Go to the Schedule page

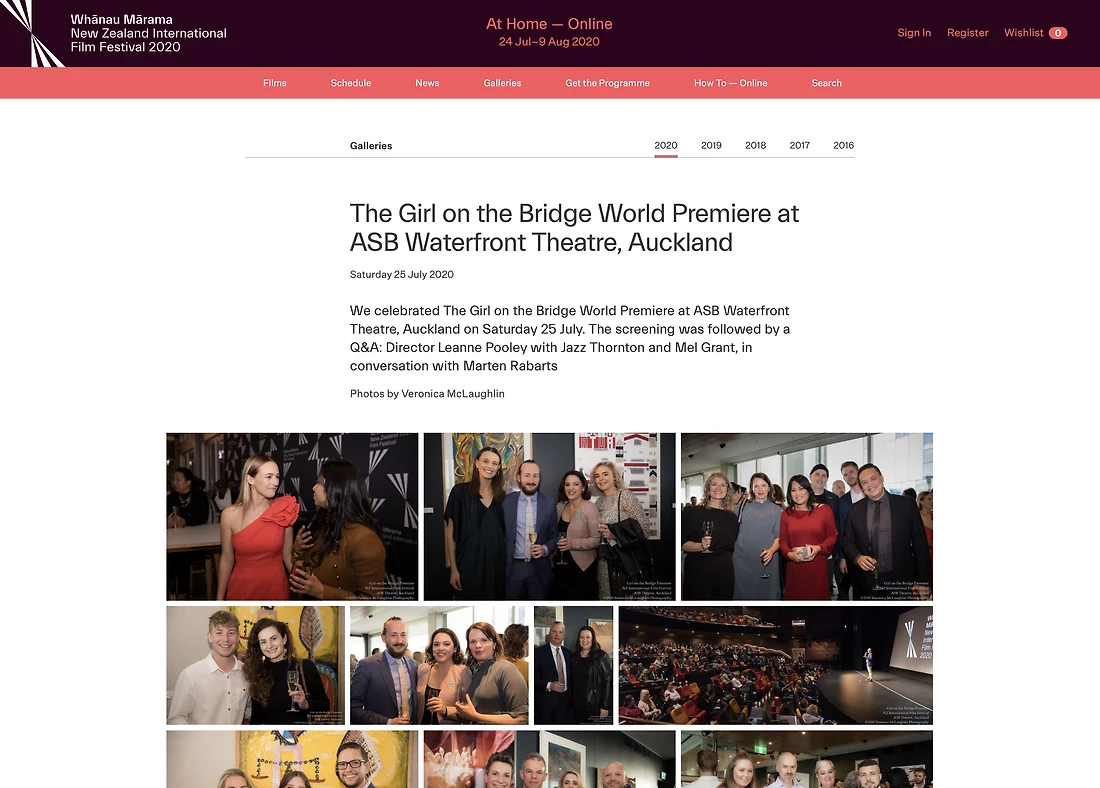click(351, 83)
